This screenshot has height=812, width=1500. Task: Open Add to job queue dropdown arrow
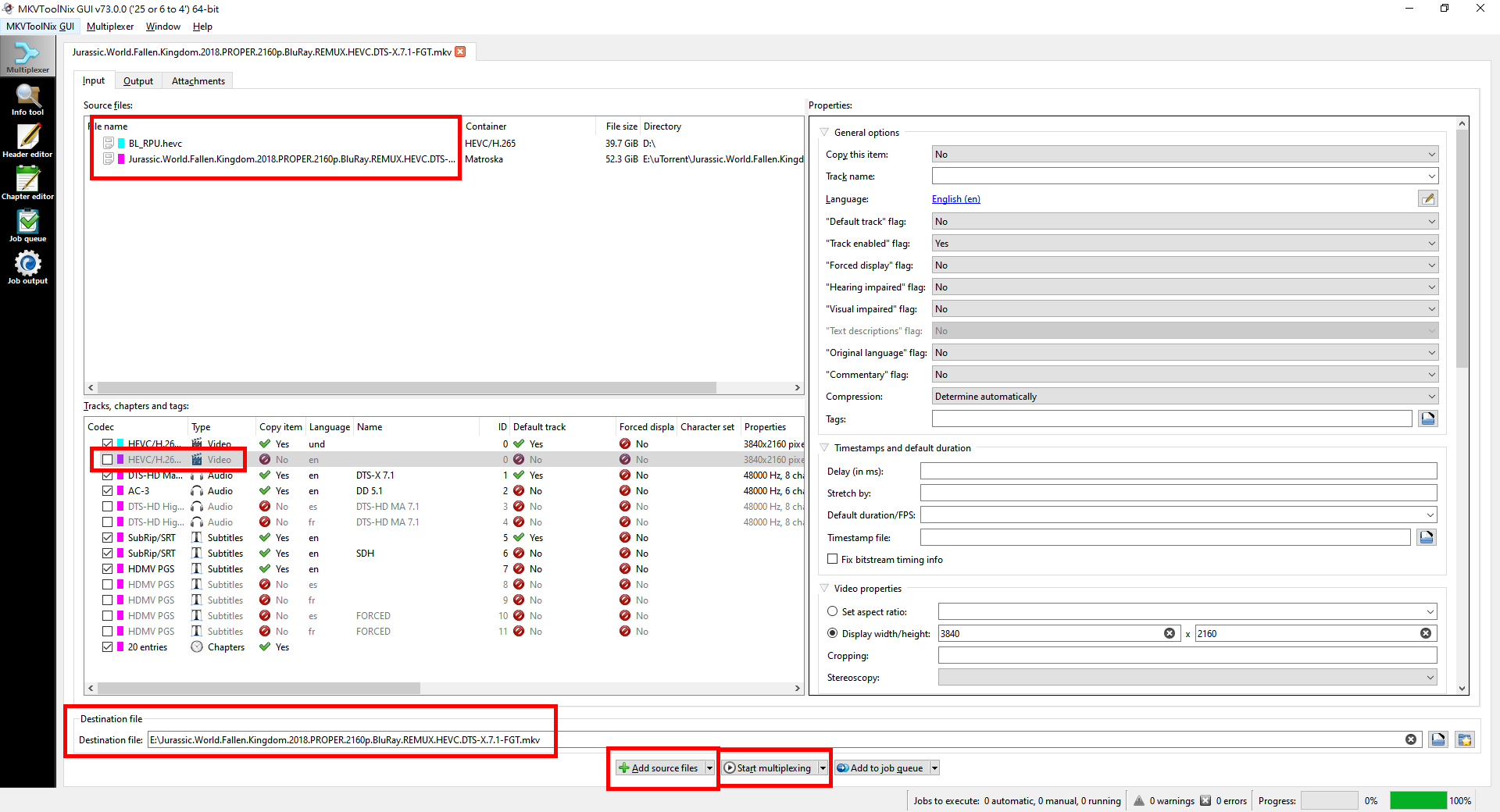(934, 768)
